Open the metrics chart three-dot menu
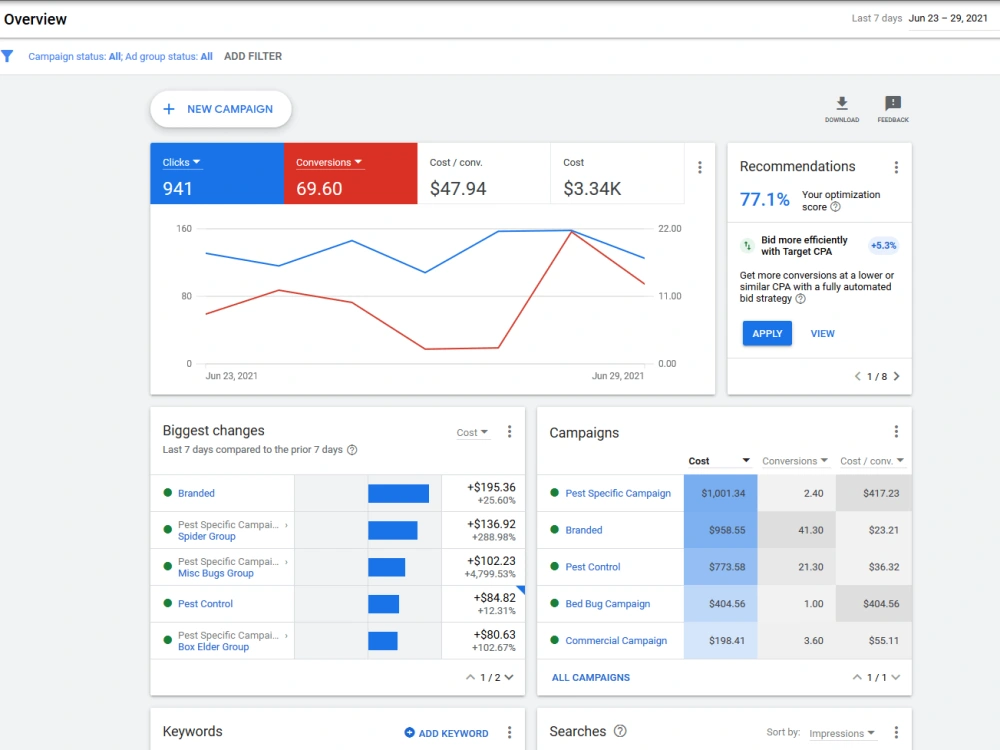1000x750 pixels. tap(700, 167)
